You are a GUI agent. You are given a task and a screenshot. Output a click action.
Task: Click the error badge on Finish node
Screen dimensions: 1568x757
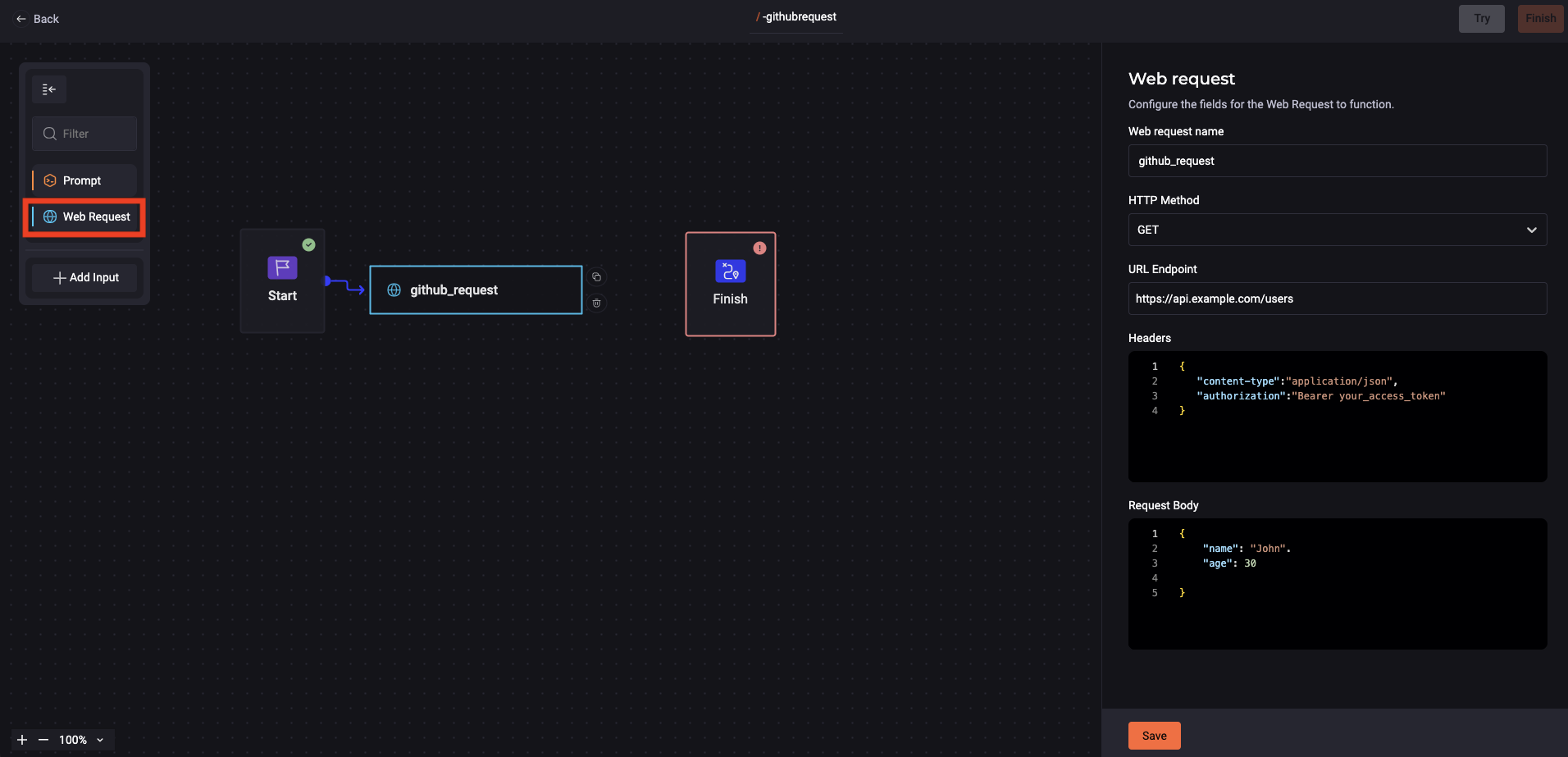pos(759,248)
